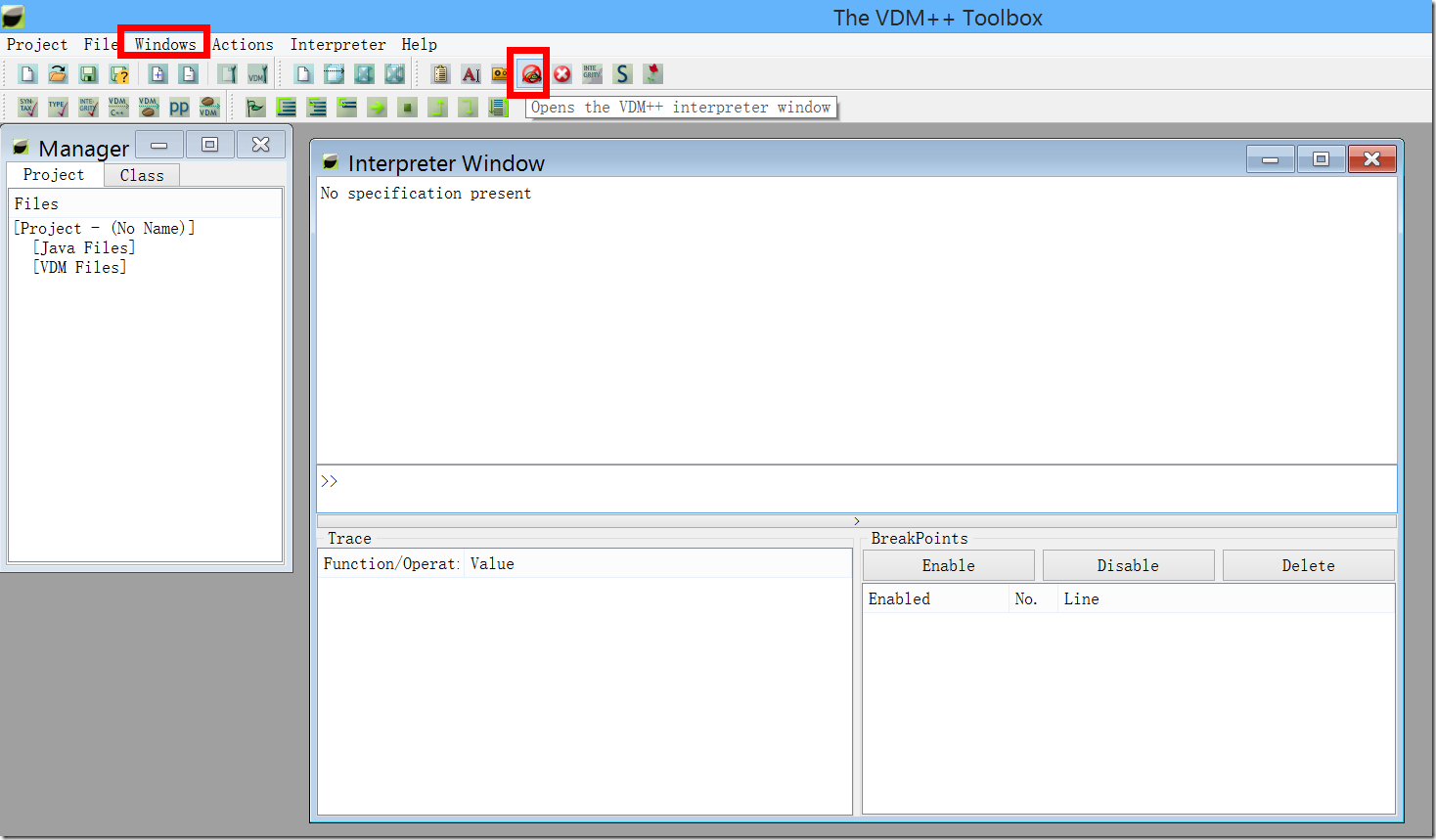Click the interpreter command input field
The width and height of the screenshot is (1436, 840).
856,488
